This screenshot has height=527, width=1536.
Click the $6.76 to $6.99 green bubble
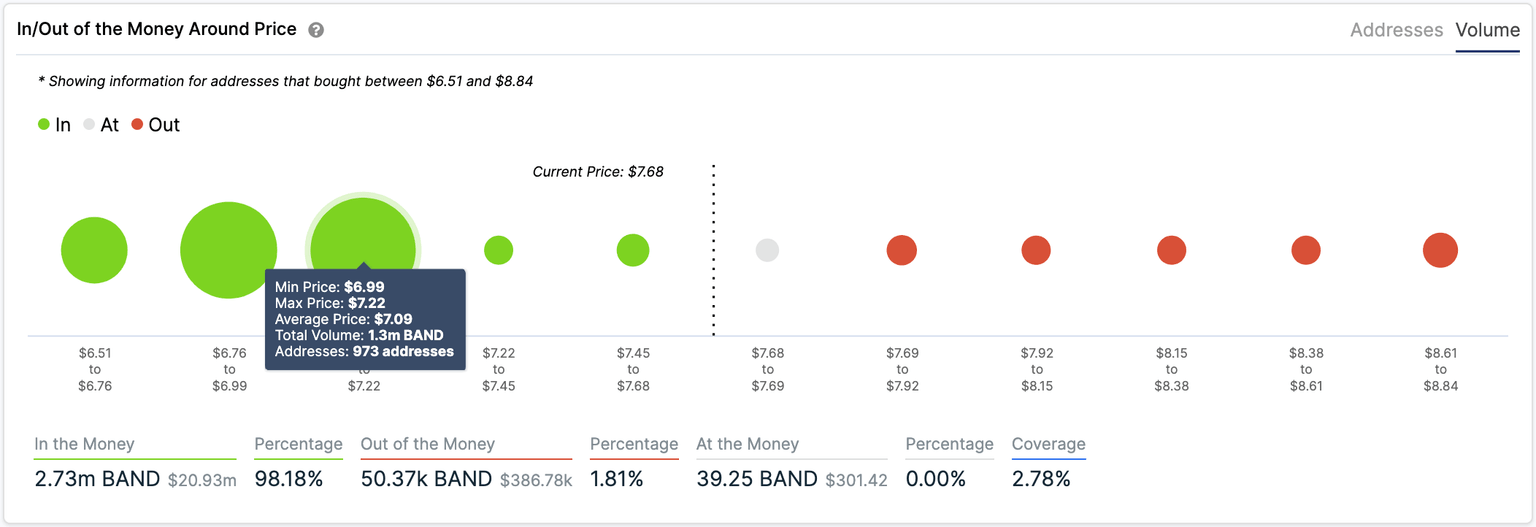pyautogui.click(x=229, y=250)
